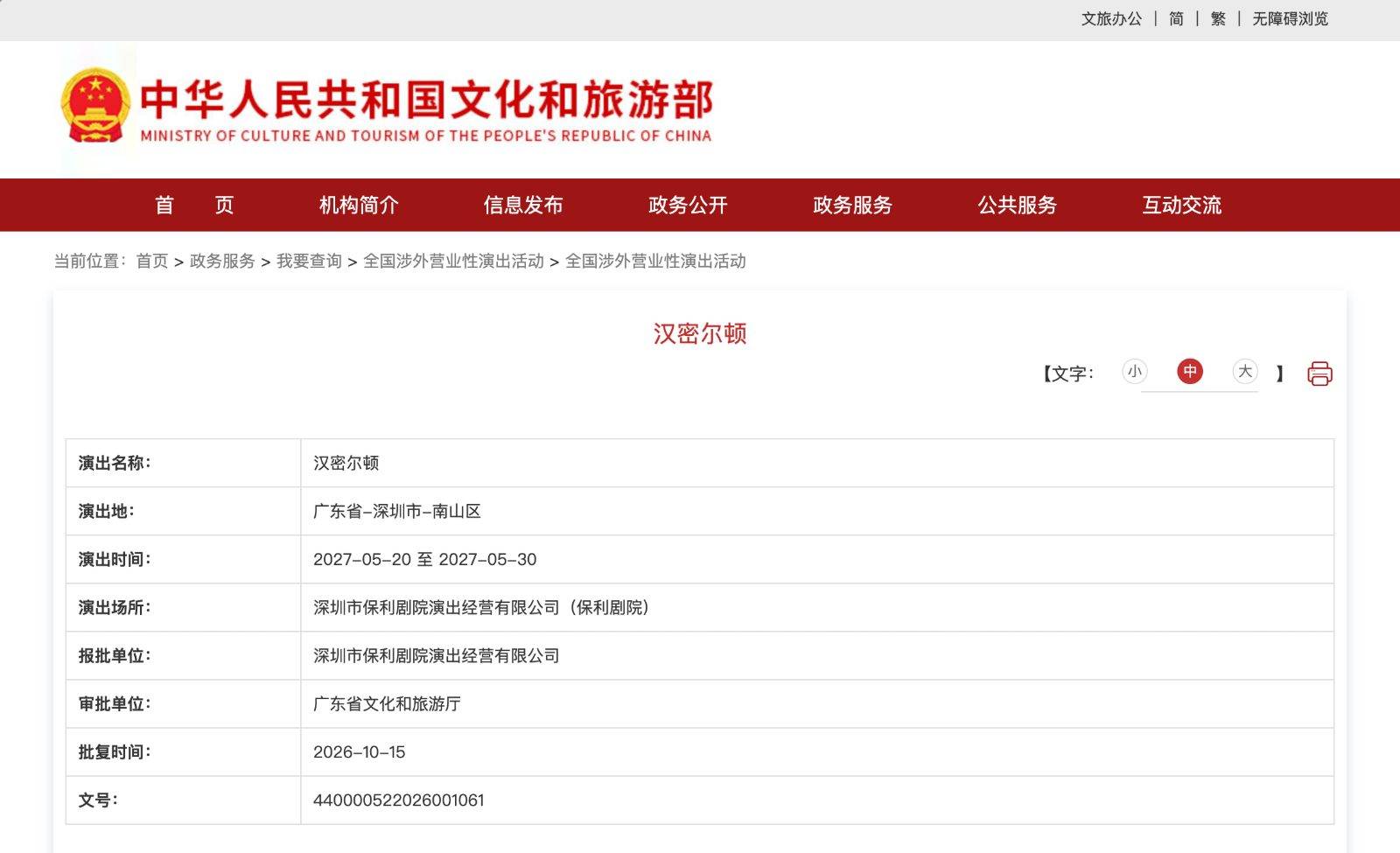1400x853 pixels.
Task: Go to 首页 in the breadcrumb
Action: 152,261
